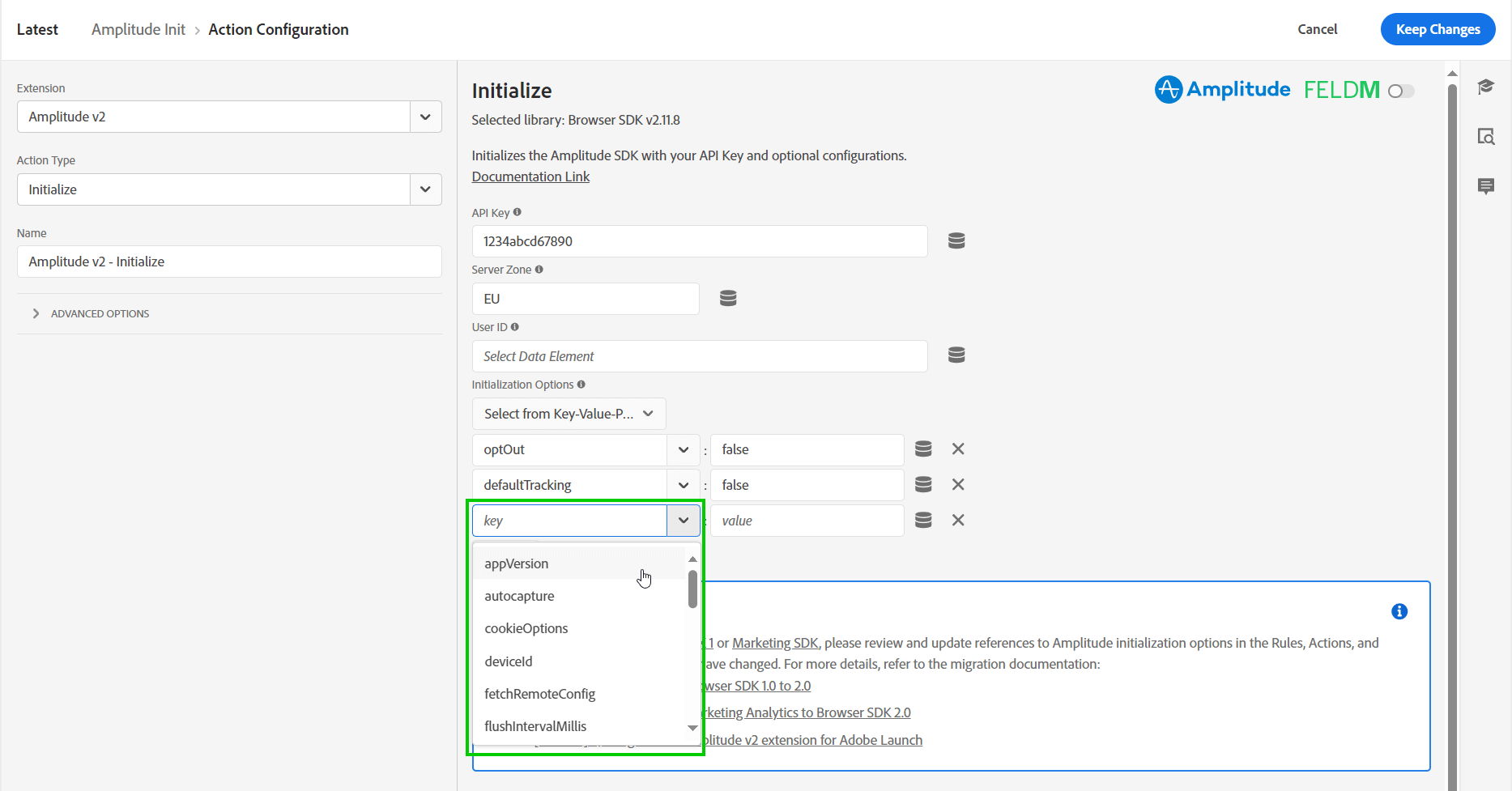The width and height of the screenshot is (1512, 791).
Task: Remove the empty key-value row
Action: [958, 520]
